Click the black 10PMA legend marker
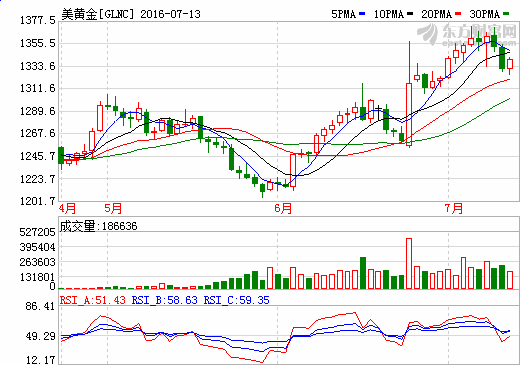The width and height of the screenshot is (520, 365). (x=410, y=14)
